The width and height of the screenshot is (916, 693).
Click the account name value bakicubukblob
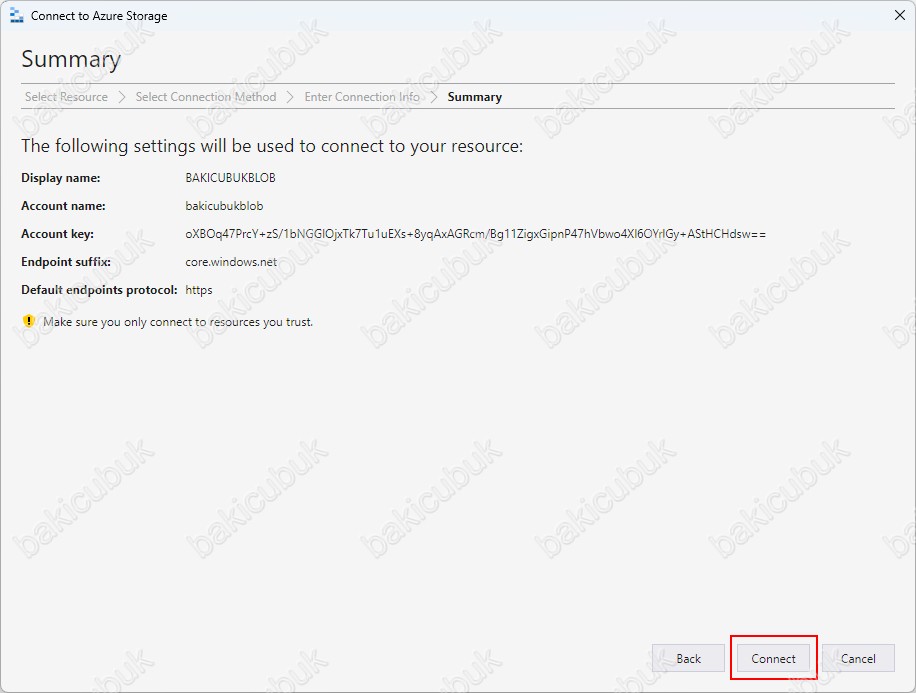click(x=224, y=206)
